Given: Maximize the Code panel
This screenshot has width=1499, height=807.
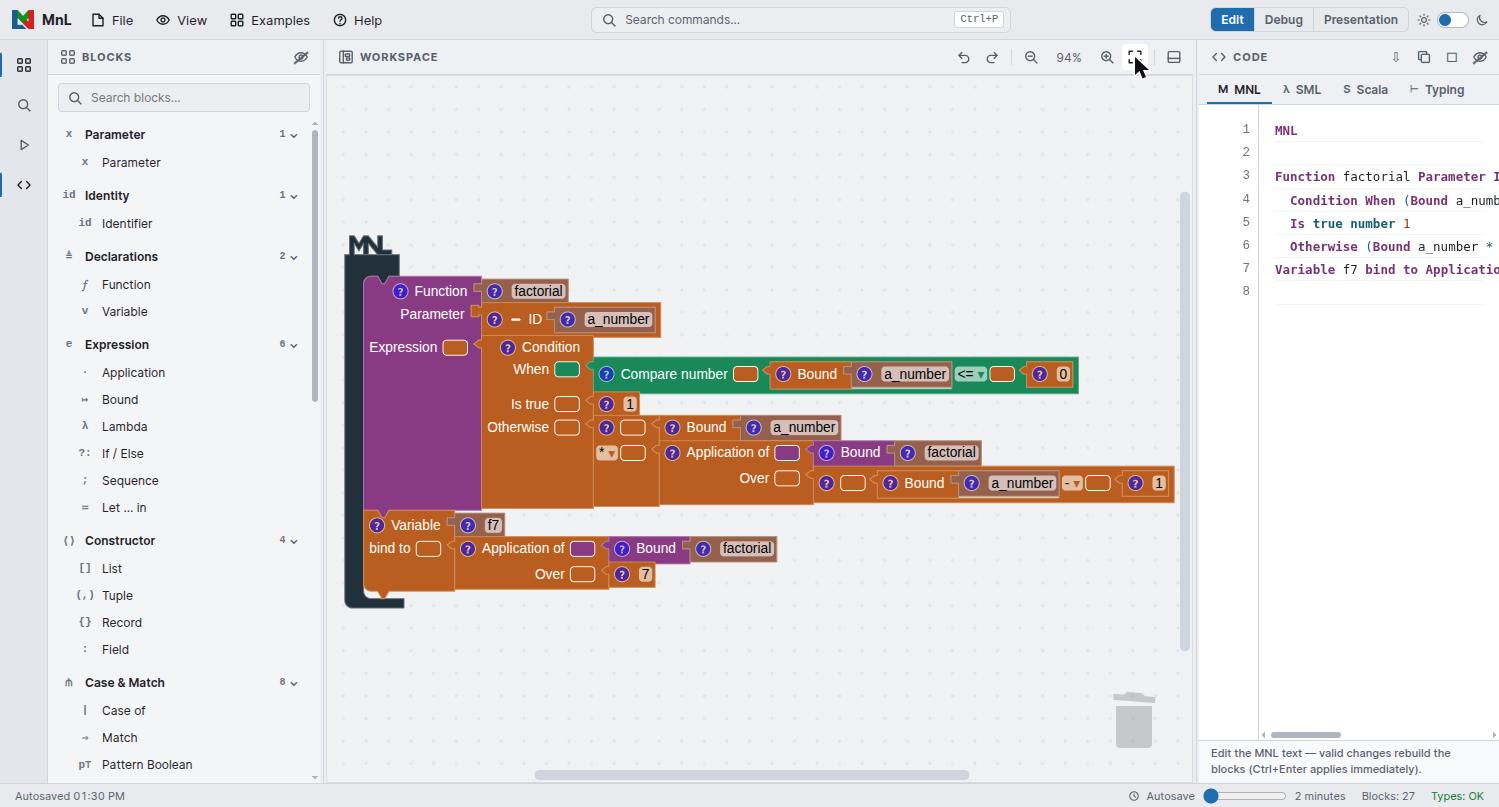Looking at the screenshot, I should coord(1452,57).
